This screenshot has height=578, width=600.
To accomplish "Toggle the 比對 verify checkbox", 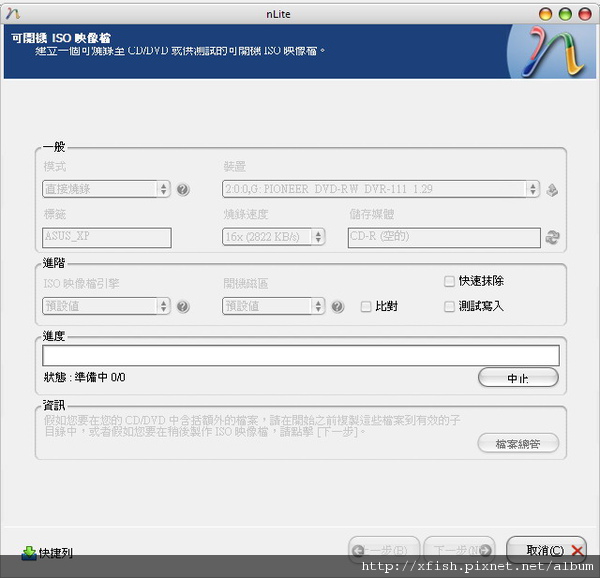I will (366, 306).
